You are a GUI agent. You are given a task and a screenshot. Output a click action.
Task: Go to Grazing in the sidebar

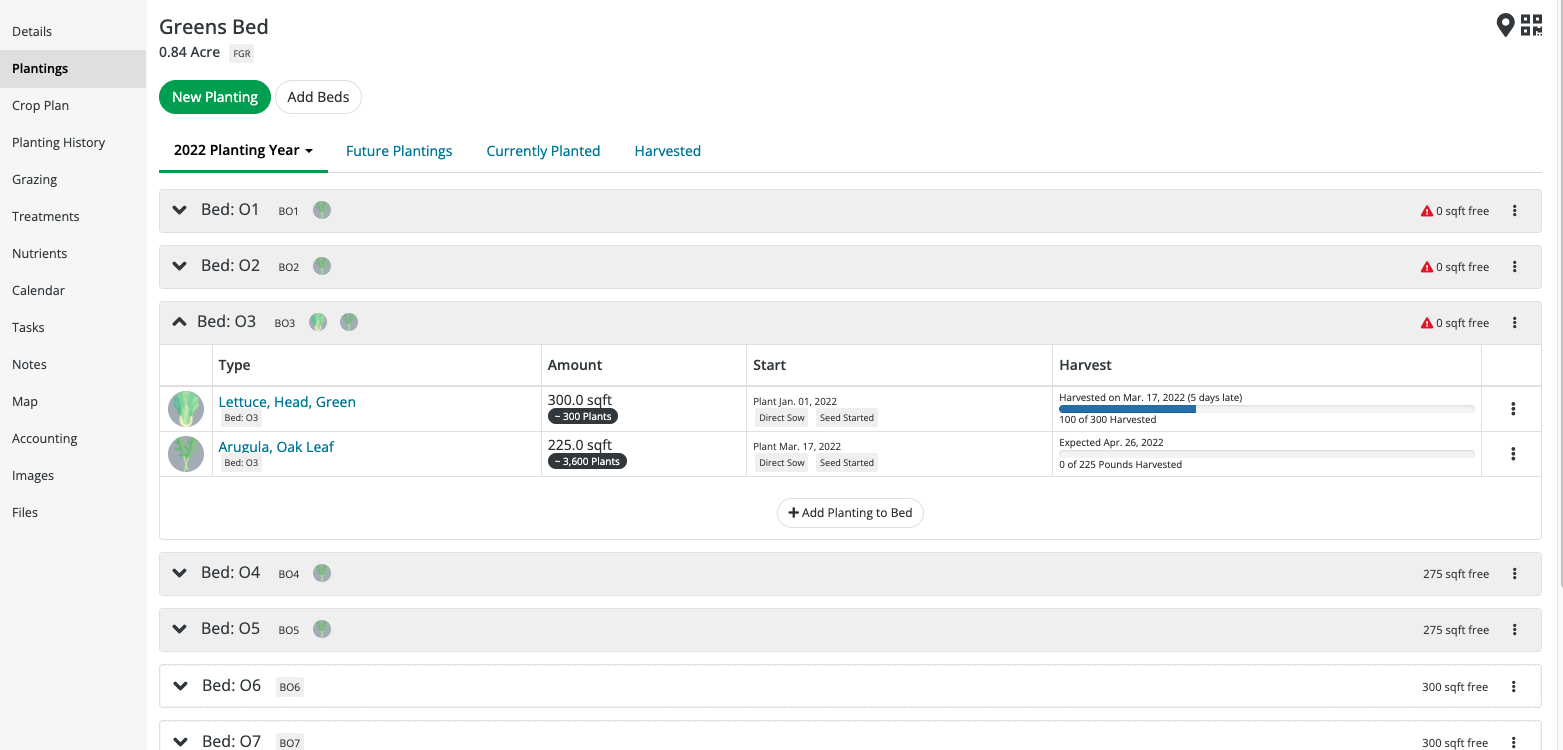click(73, 179)
